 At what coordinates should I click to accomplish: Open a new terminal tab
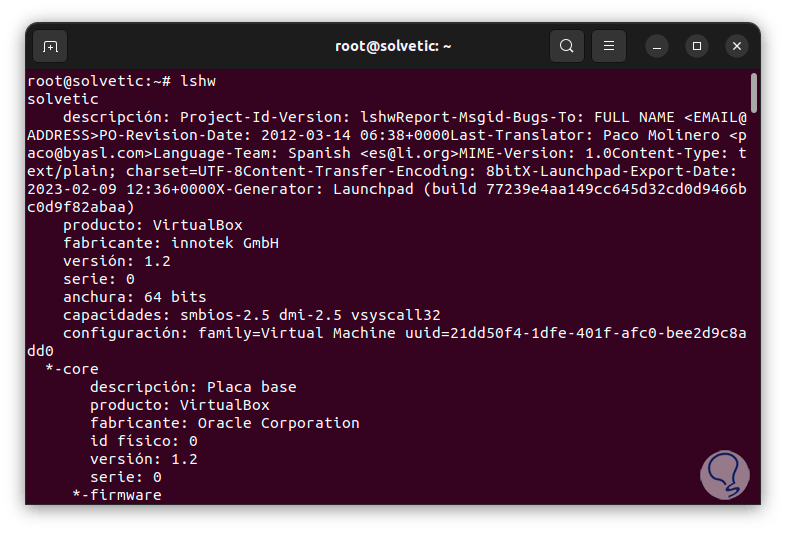[x=50, y=46]
